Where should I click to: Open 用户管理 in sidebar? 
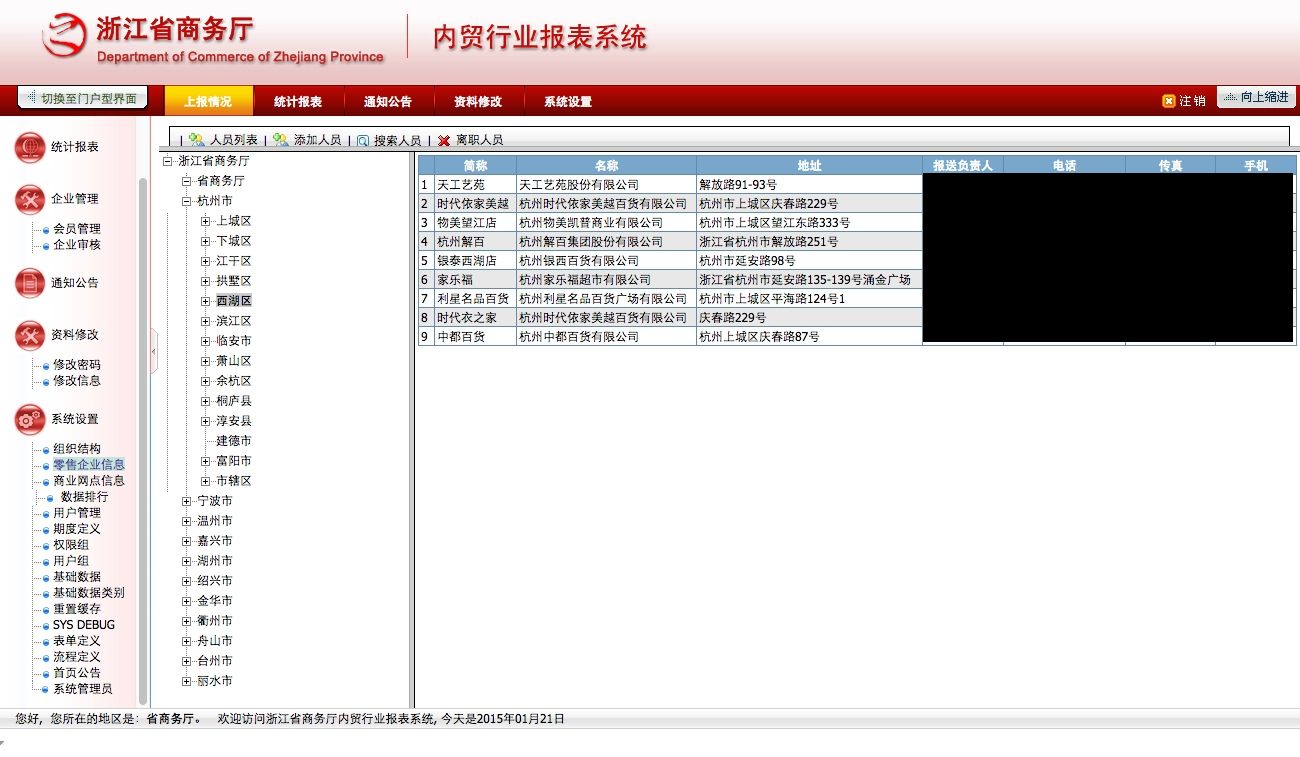tap(77, 513)
